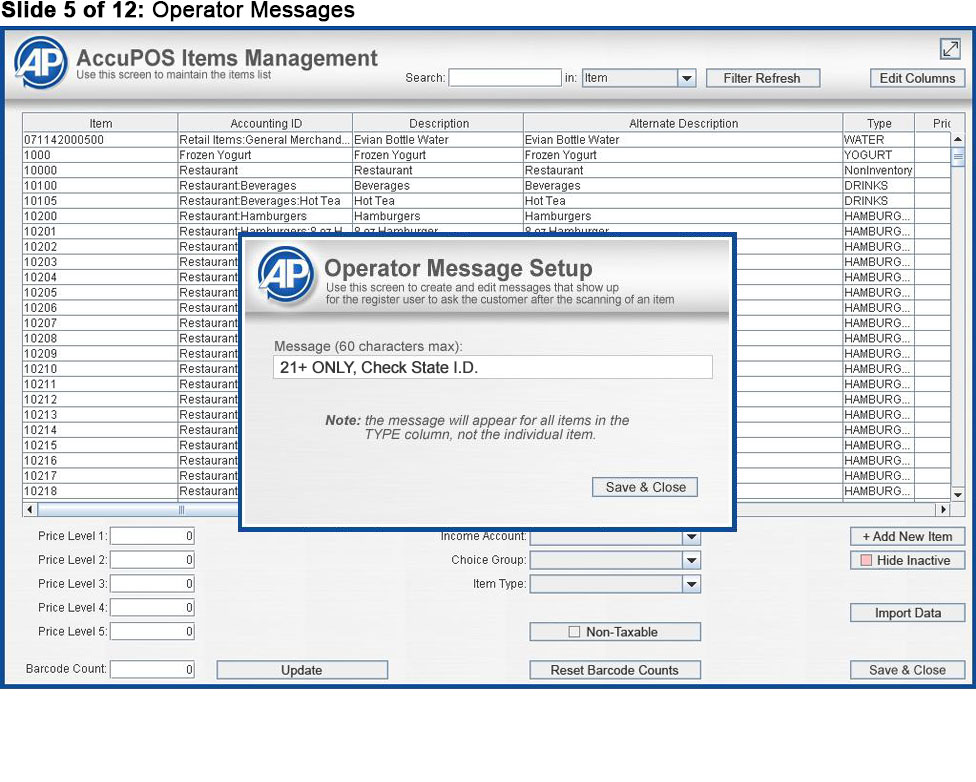Click the Update button
The width and height of the screenshot is (976, 782).
pyautogui.click(x=302, y=670)
